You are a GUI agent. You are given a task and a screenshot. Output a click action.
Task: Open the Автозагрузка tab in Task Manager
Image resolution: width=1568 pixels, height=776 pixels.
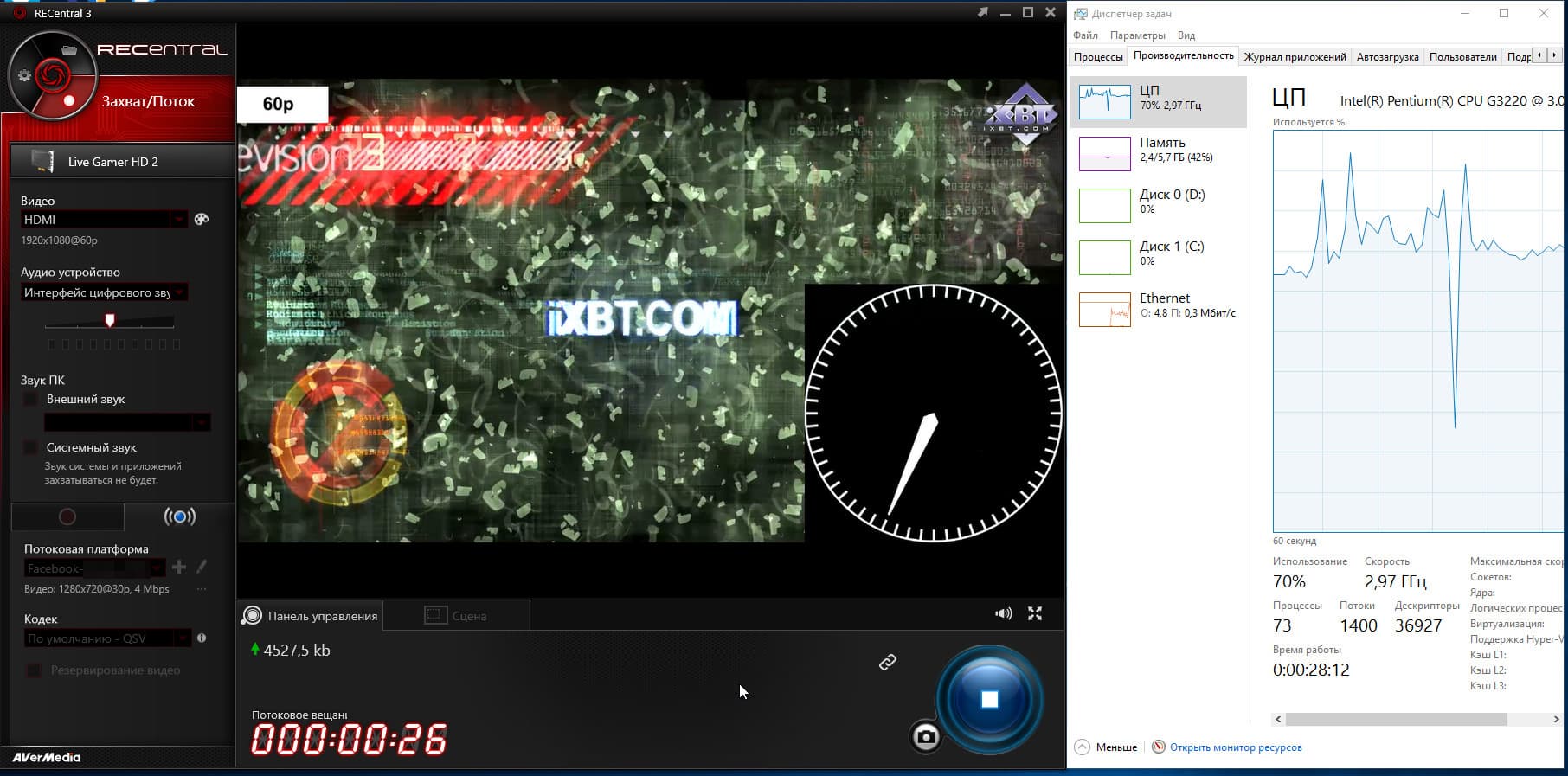click(1387, 57)
